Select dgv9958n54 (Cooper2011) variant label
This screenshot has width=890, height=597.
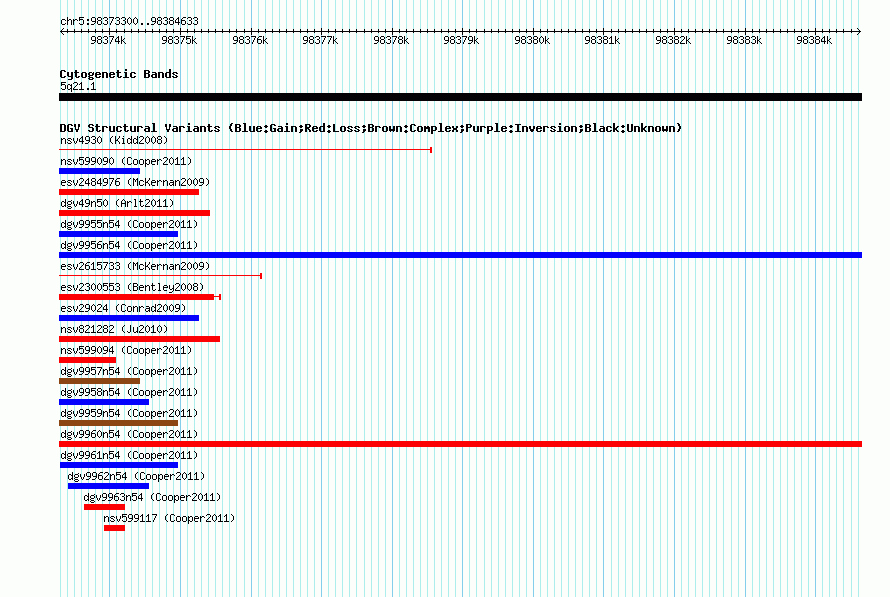pos(129,392)
